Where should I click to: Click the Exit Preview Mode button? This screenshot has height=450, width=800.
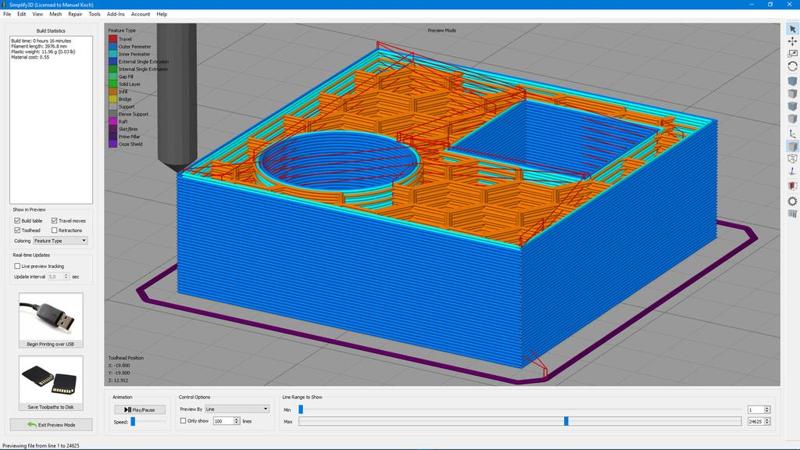coord(50,425)
